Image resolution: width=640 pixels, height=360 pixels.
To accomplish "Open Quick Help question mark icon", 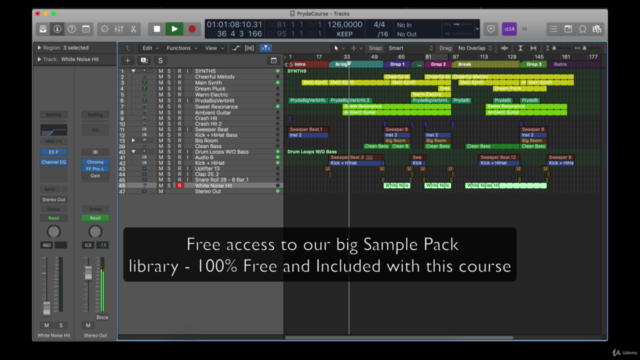I will pyautogui.click(x=72, y=29).
